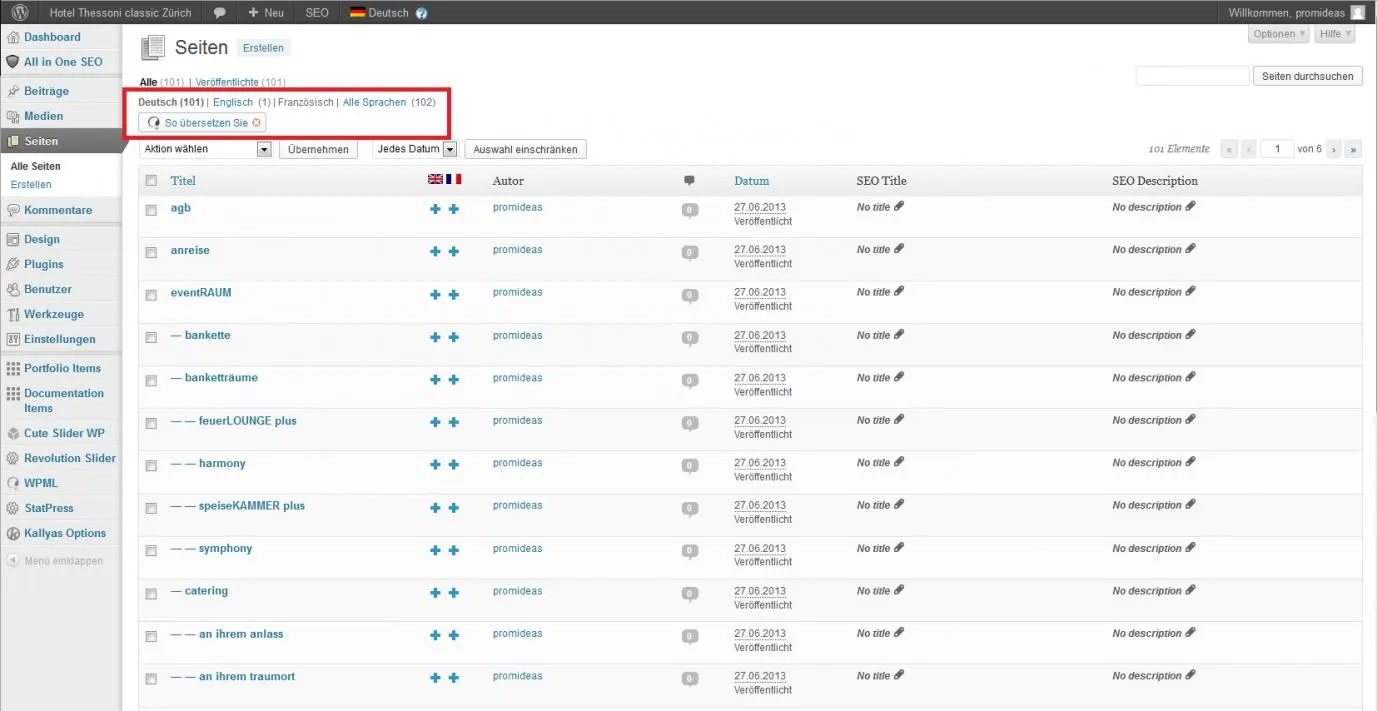Open WPML in the sidebar
Screen dimensions: 1377x711
click(x=41, y=483)
